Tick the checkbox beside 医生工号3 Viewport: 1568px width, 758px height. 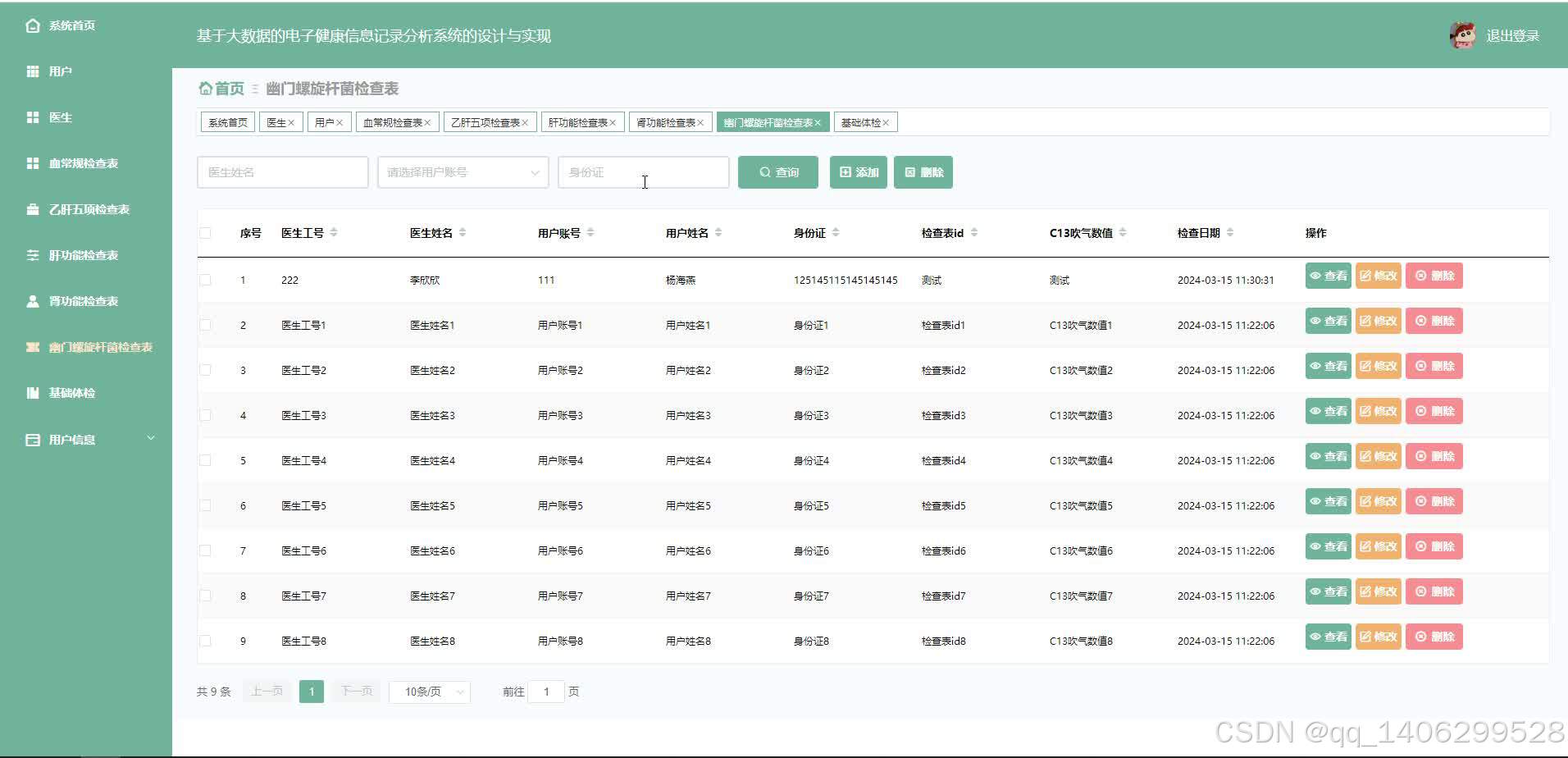tap(205, 415)
